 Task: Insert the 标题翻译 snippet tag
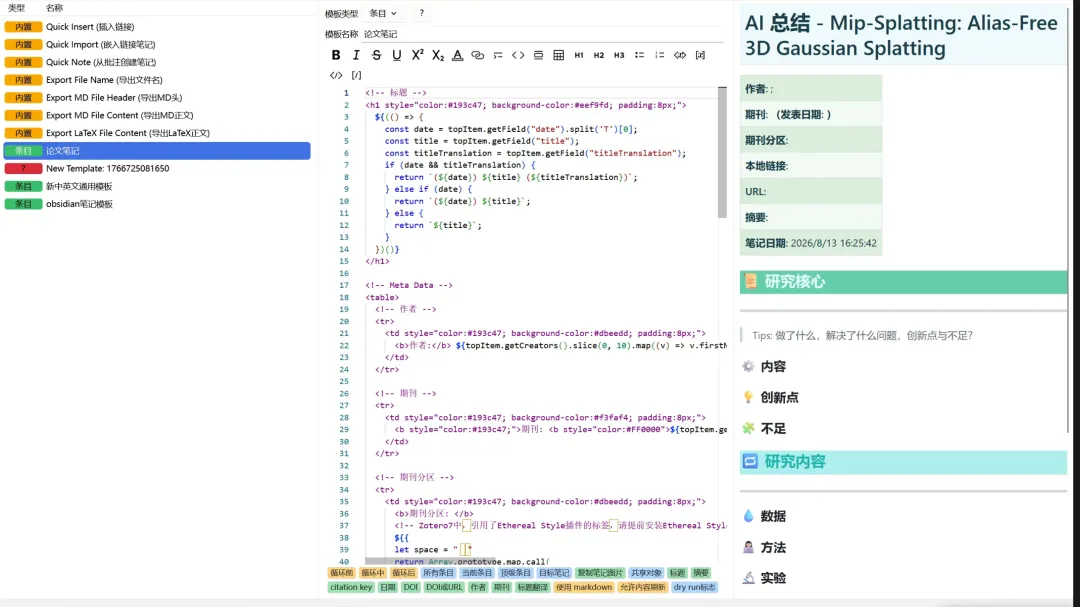pos(532,587)
